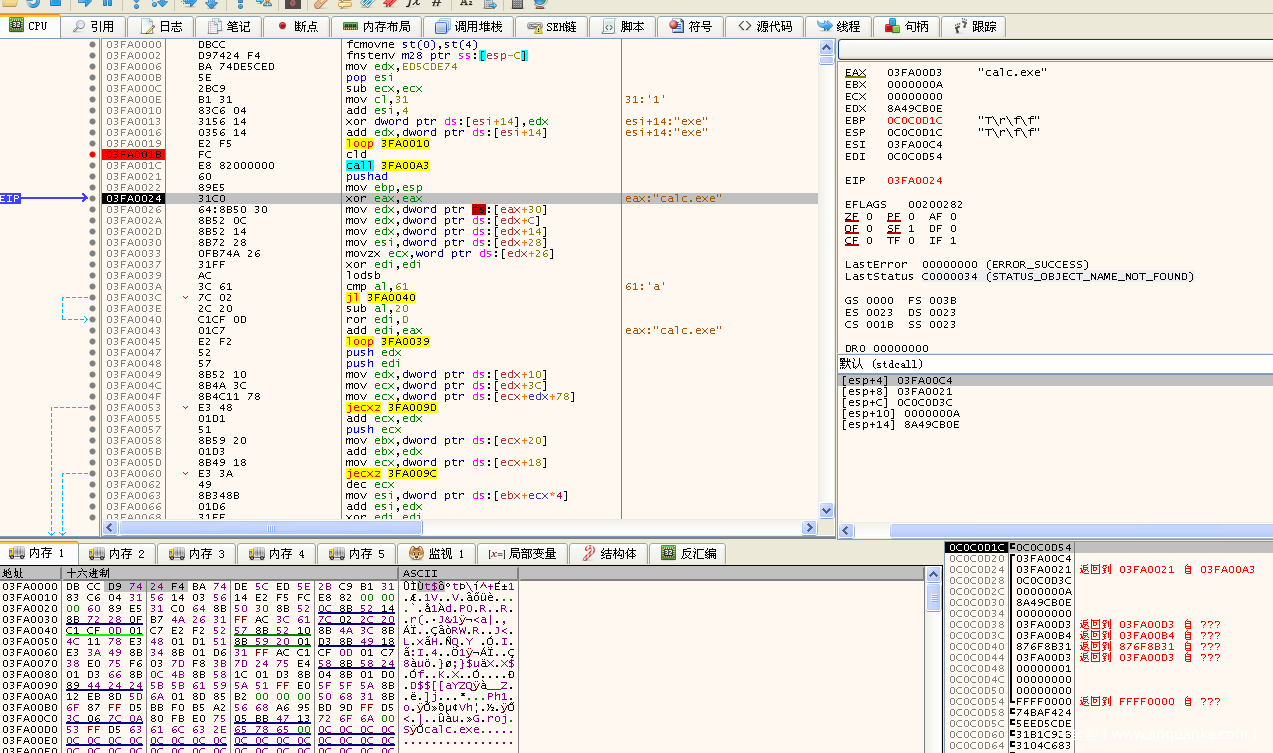
Task: Open the watch (监视 1) panel tab
Action: click(x=437, y=553)
